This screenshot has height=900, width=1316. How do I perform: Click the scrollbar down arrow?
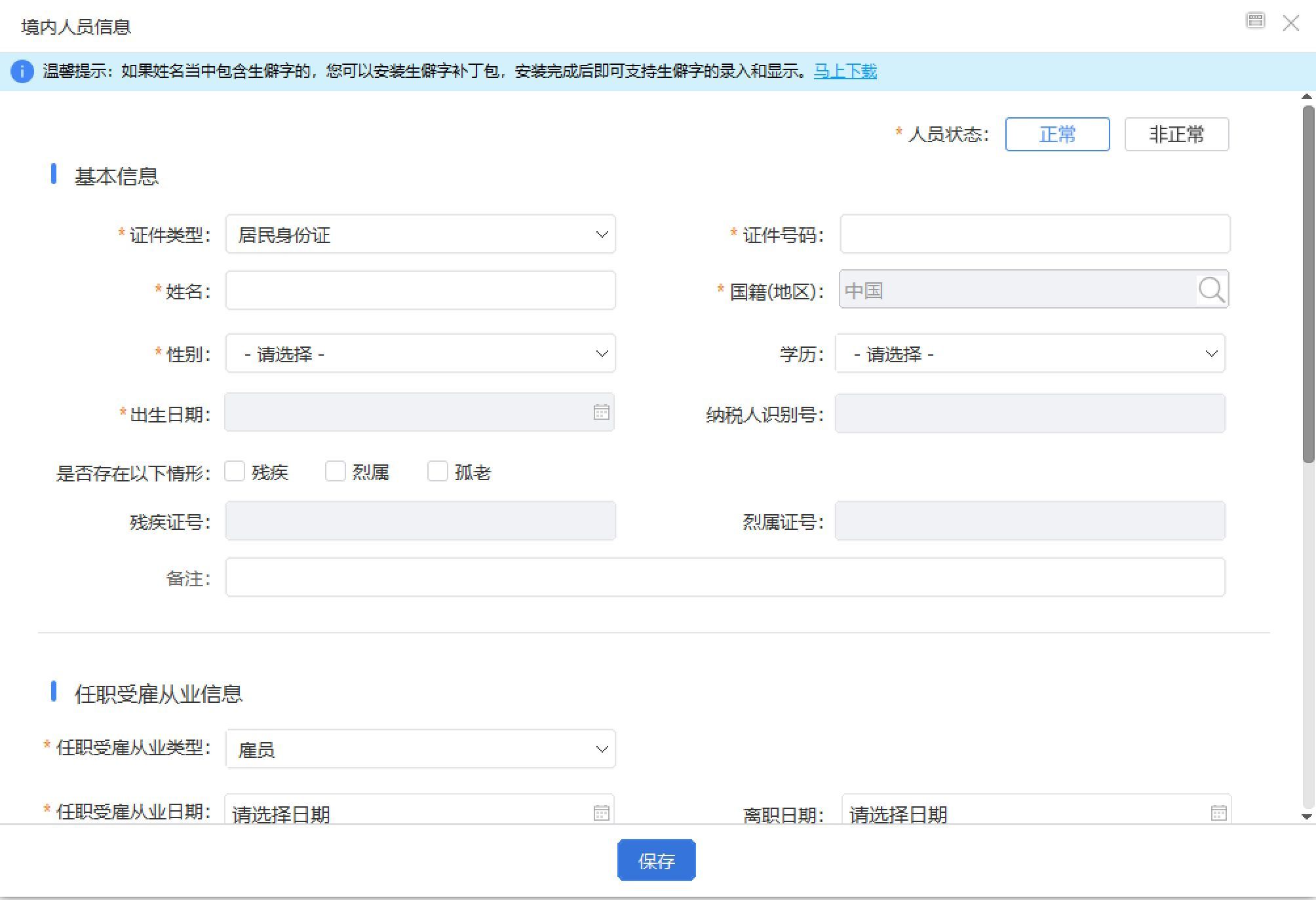pyautogui.click(x=1307, y=816)
